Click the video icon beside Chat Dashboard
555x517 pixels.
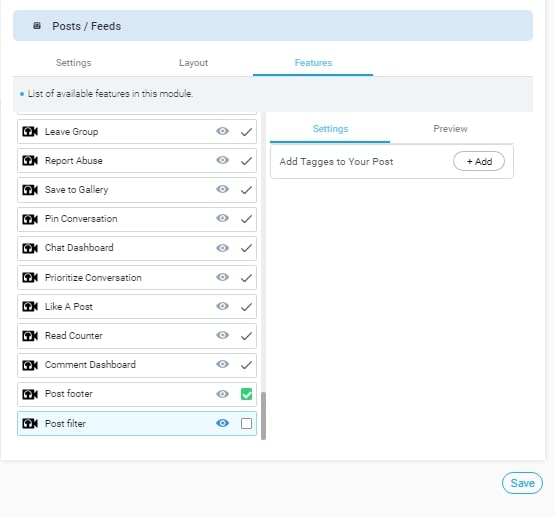30,248
